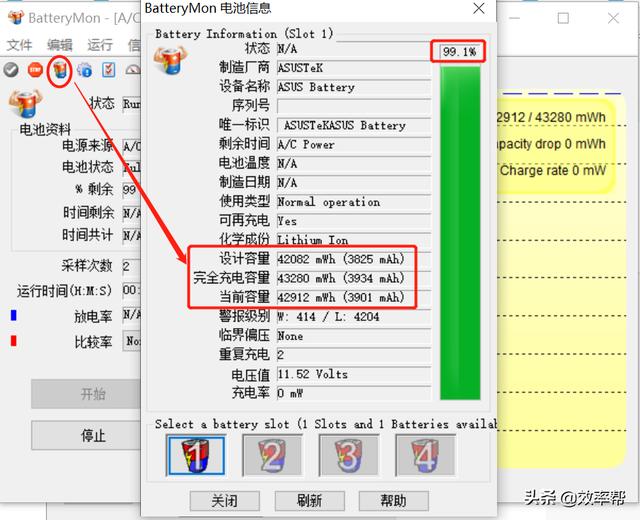Click the gear with info badge icon
640x520 pixels.
click(x=84, y=70)
